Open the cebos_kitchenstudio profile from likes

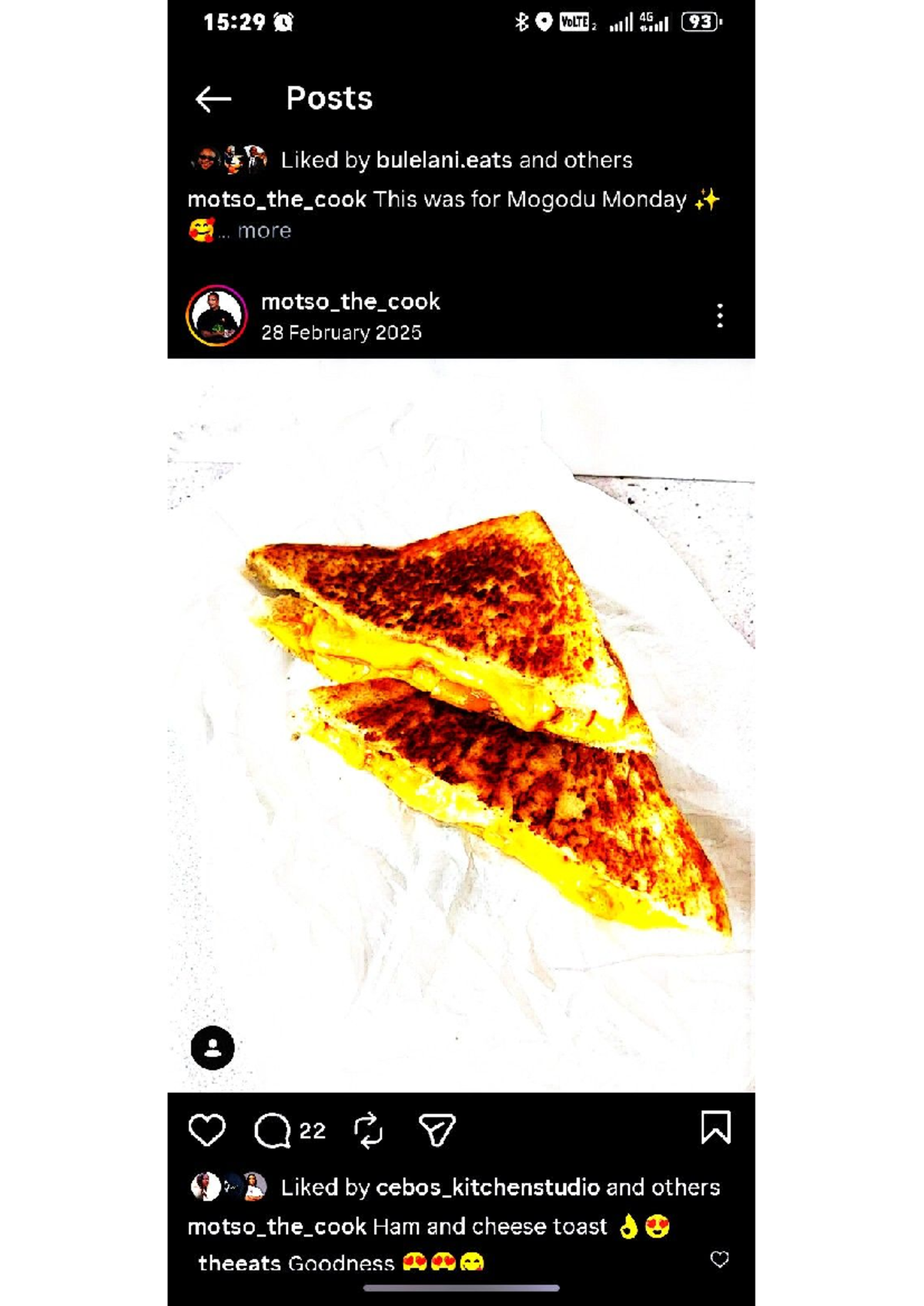[487, 1187]
